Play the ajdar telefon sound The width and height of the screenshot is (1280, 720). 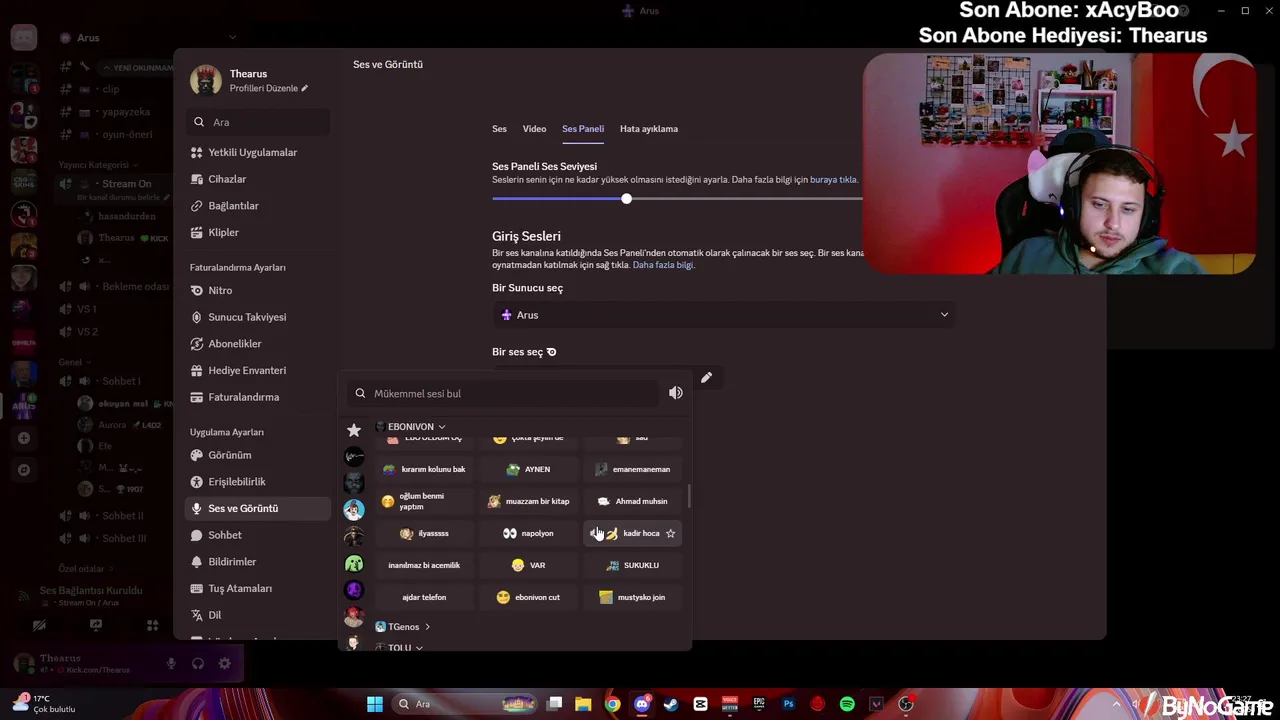pos(425,597)
